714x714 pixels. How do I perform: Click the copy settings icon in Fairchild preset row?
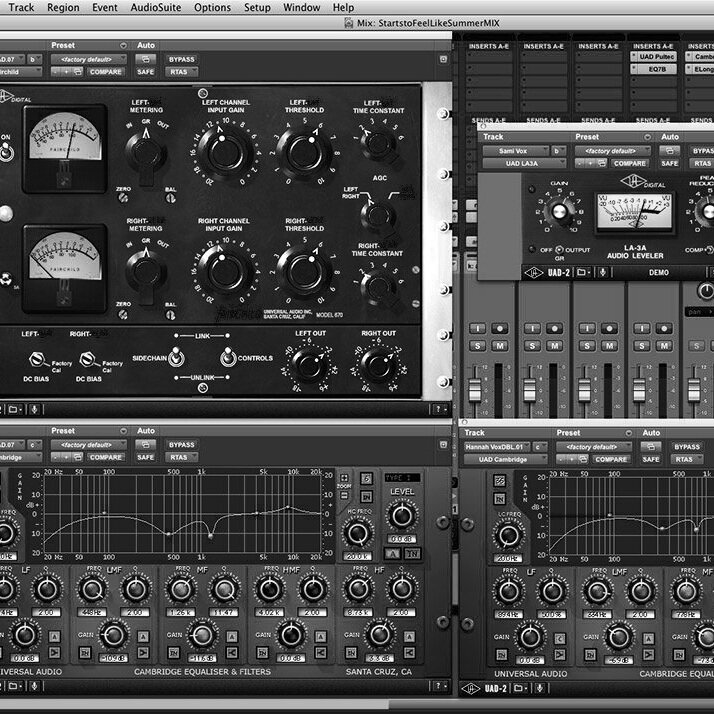point(78,72)
